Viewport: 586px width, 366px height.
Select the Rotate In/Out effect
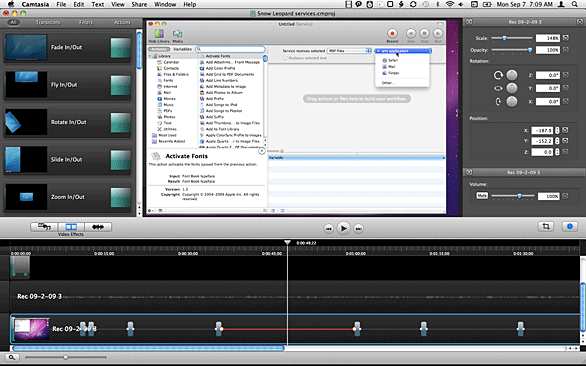pos(68,122)
